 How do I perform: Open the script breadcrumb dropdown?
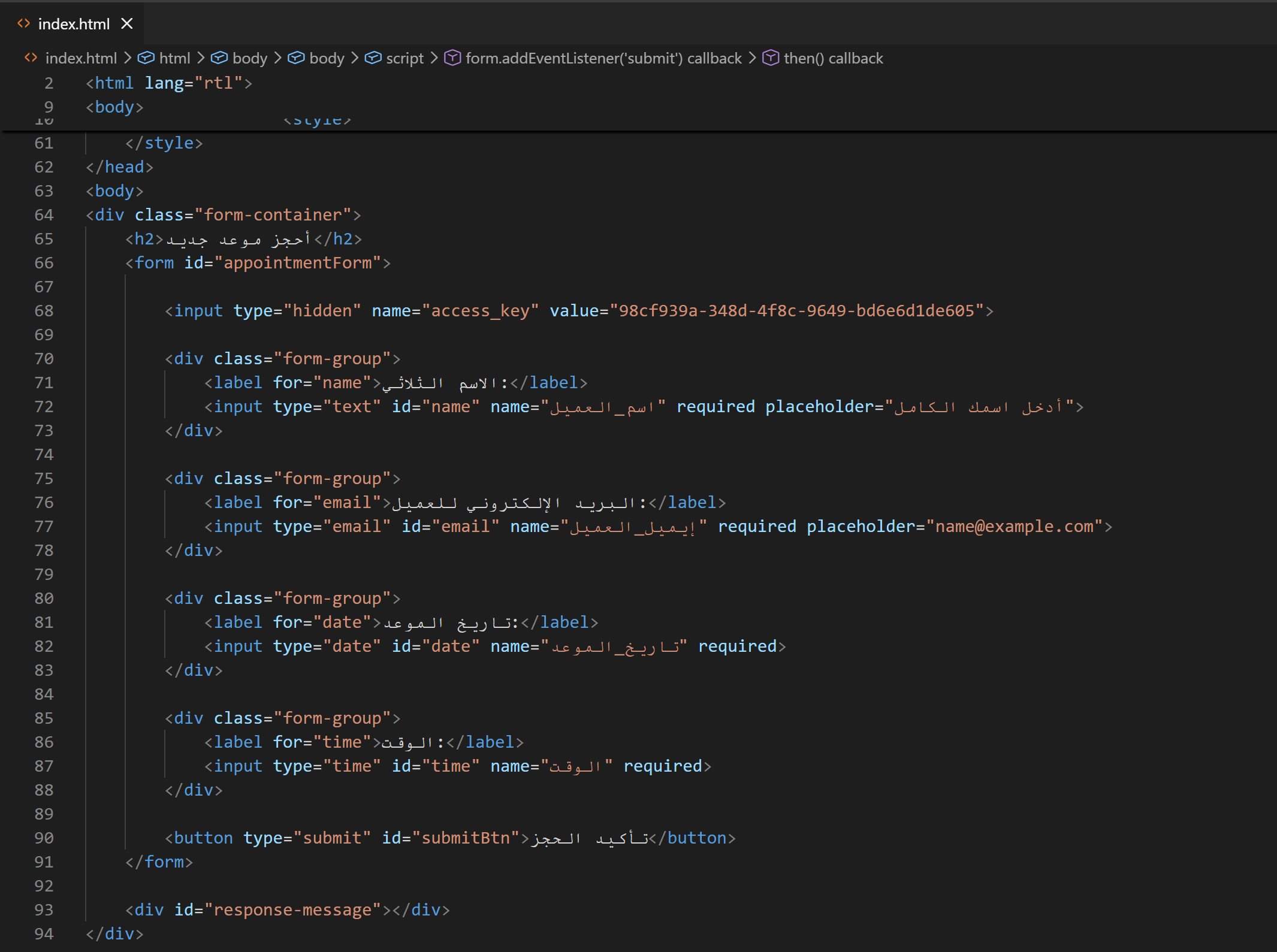(404, 58)
